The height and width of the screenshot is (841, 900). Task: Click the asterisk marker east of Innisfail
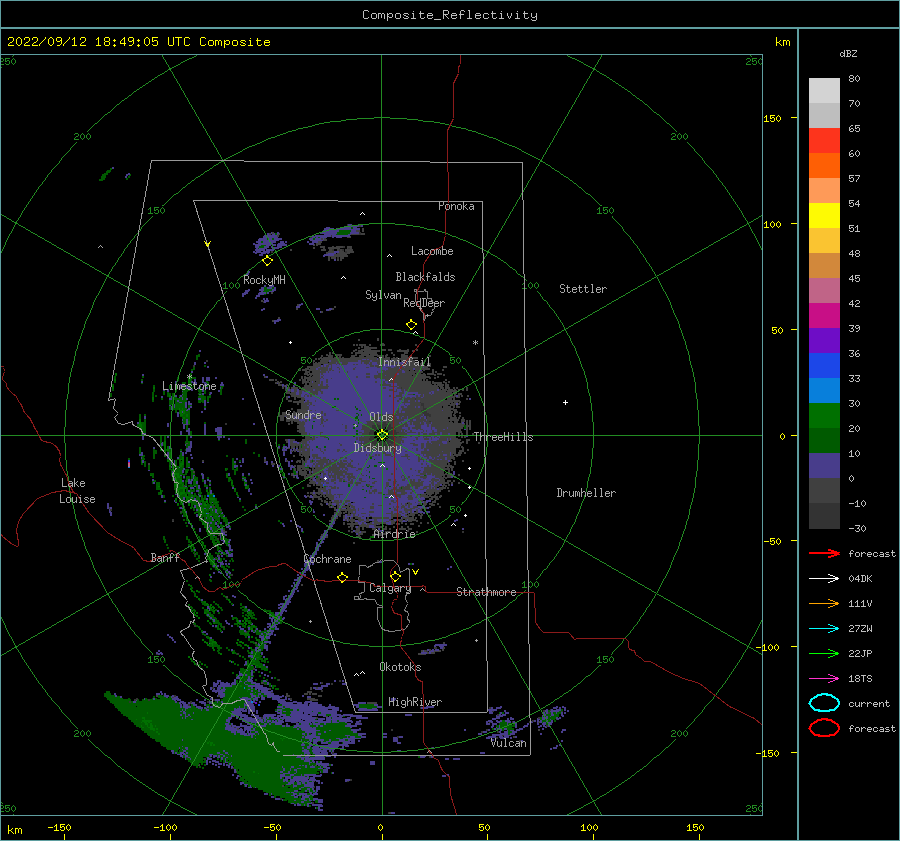click(x=475, y=343)
